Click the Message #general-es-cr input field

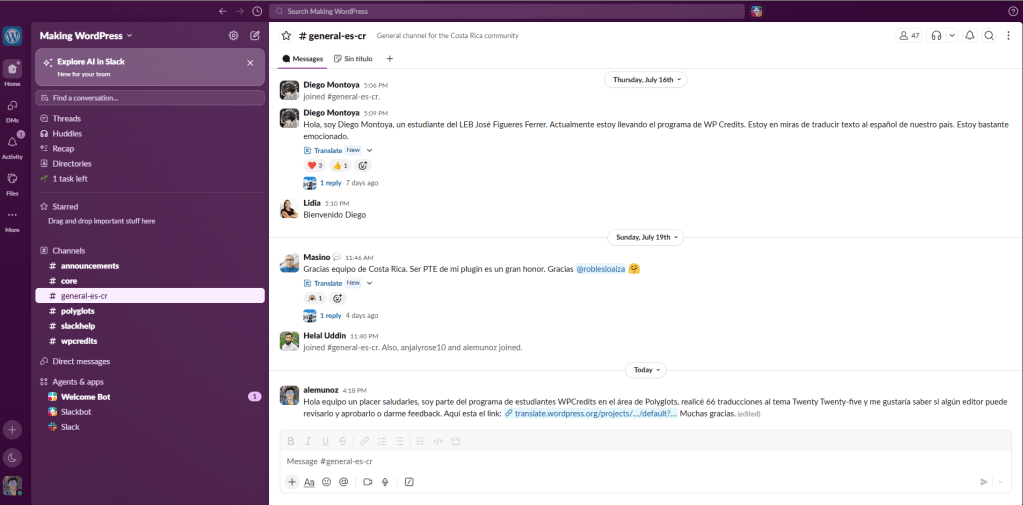coord(646,461)
